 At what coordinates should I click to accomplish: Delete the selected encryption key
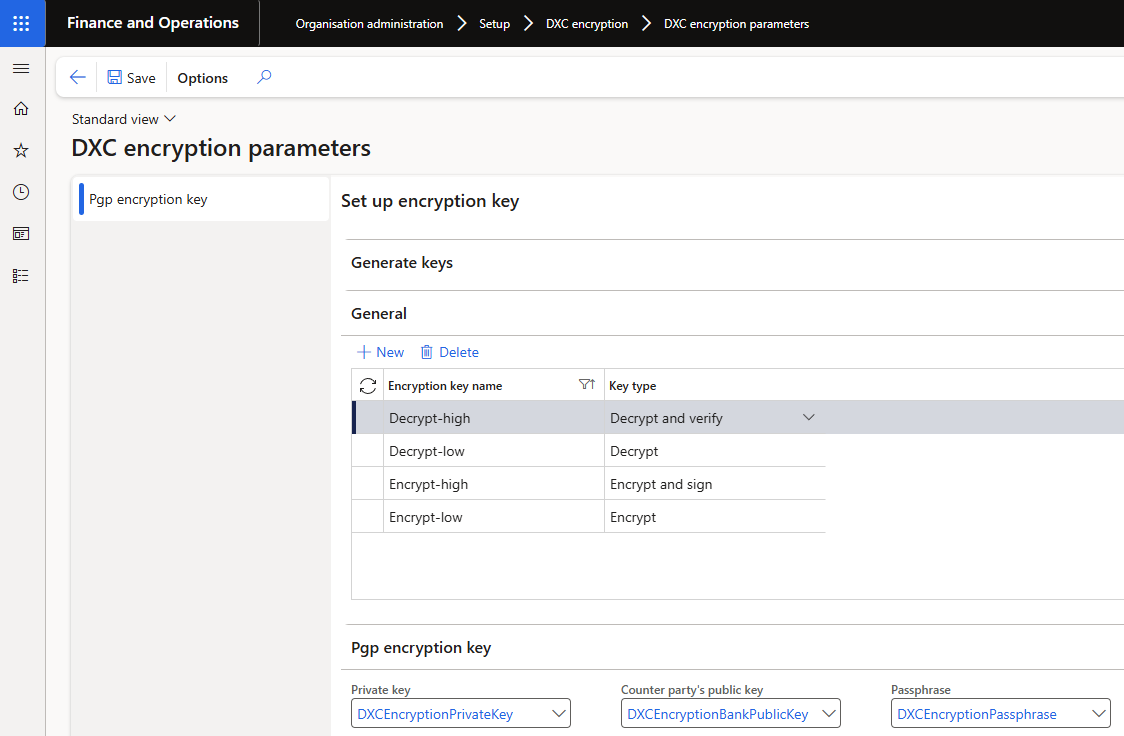tap(449, 352)
